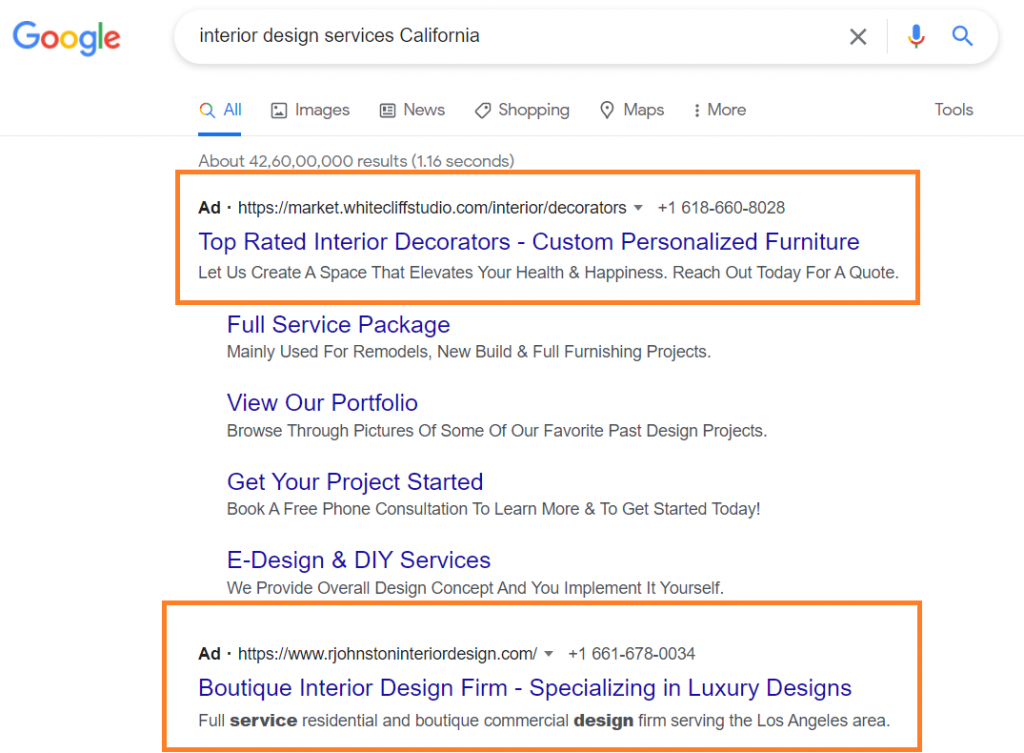1024x753 pixels.
Task: Open the Maps tab
Action: point(632,110)
